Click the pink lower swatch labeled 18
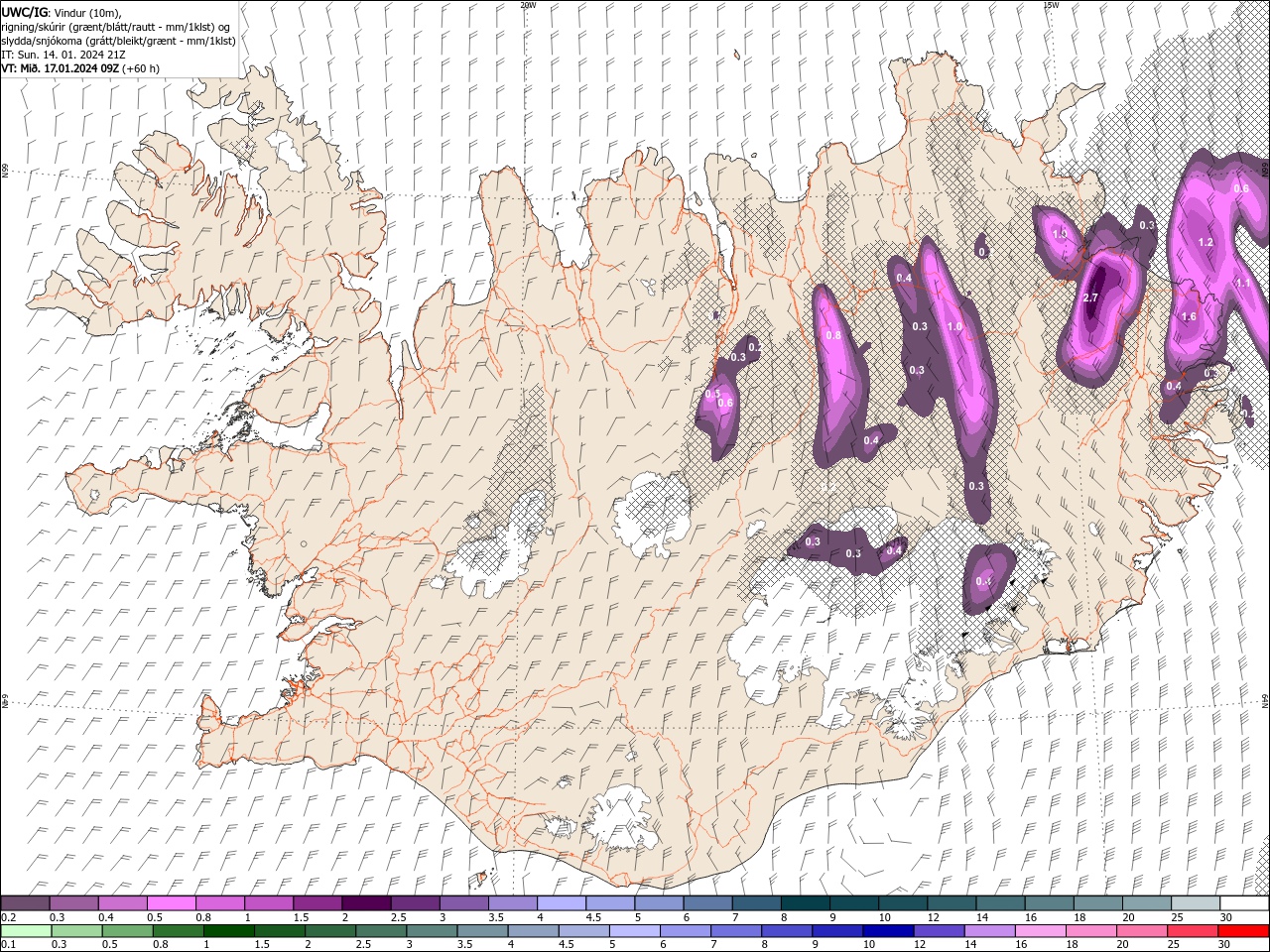This screenshot has width=1270, height=952. pos(1091,931)
